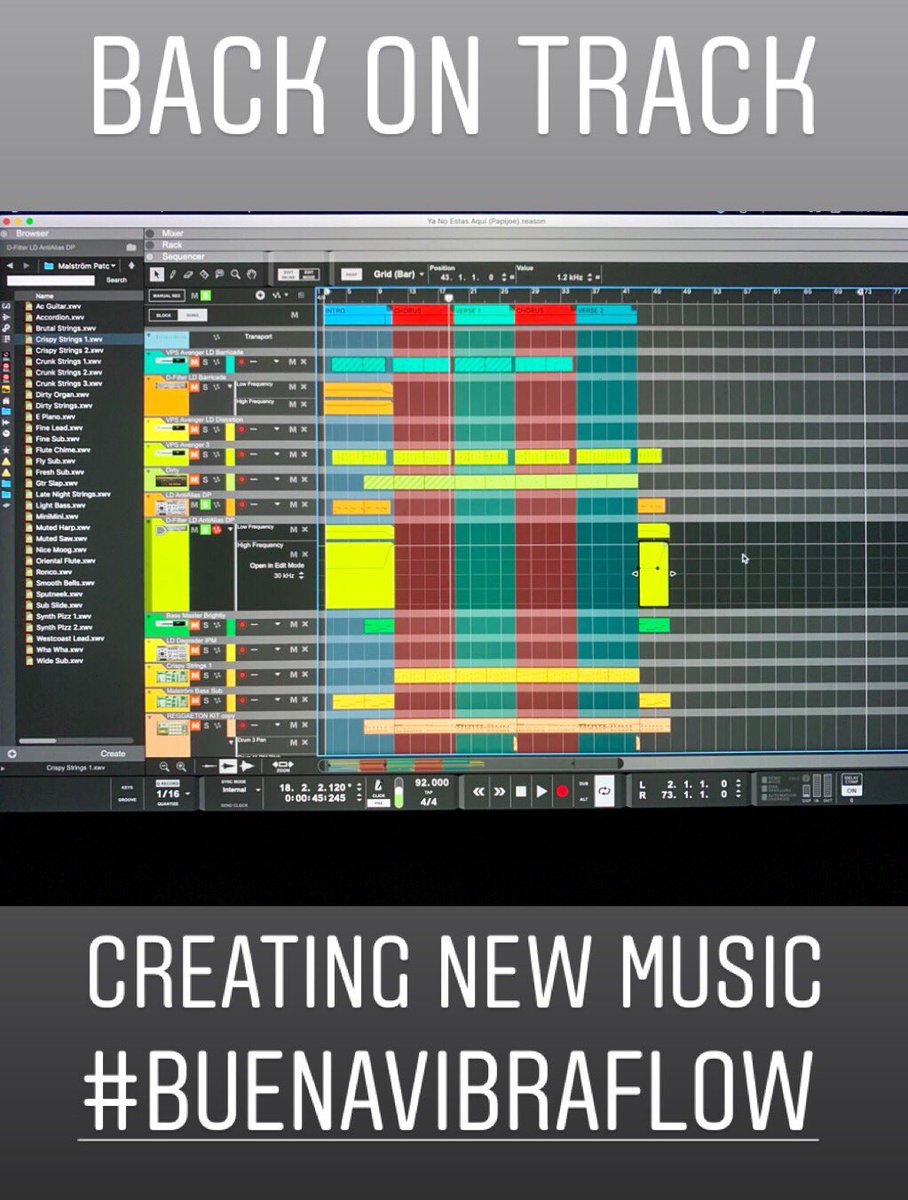Open the Mixer panel
Viewport: 908px width, 1200px height.
coord(173,233)
